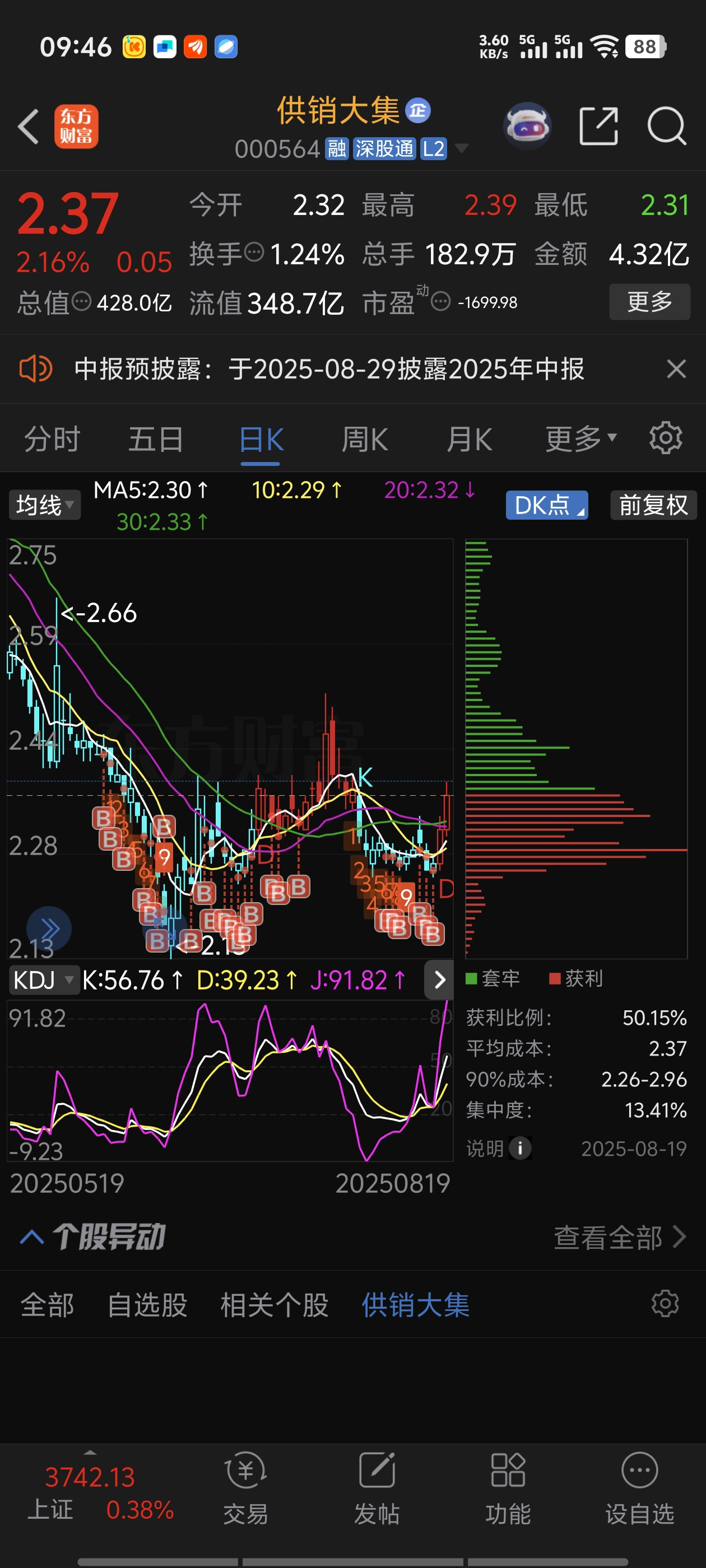Tap the 90%成本 range 2.26-2.96

(644, 1079)
